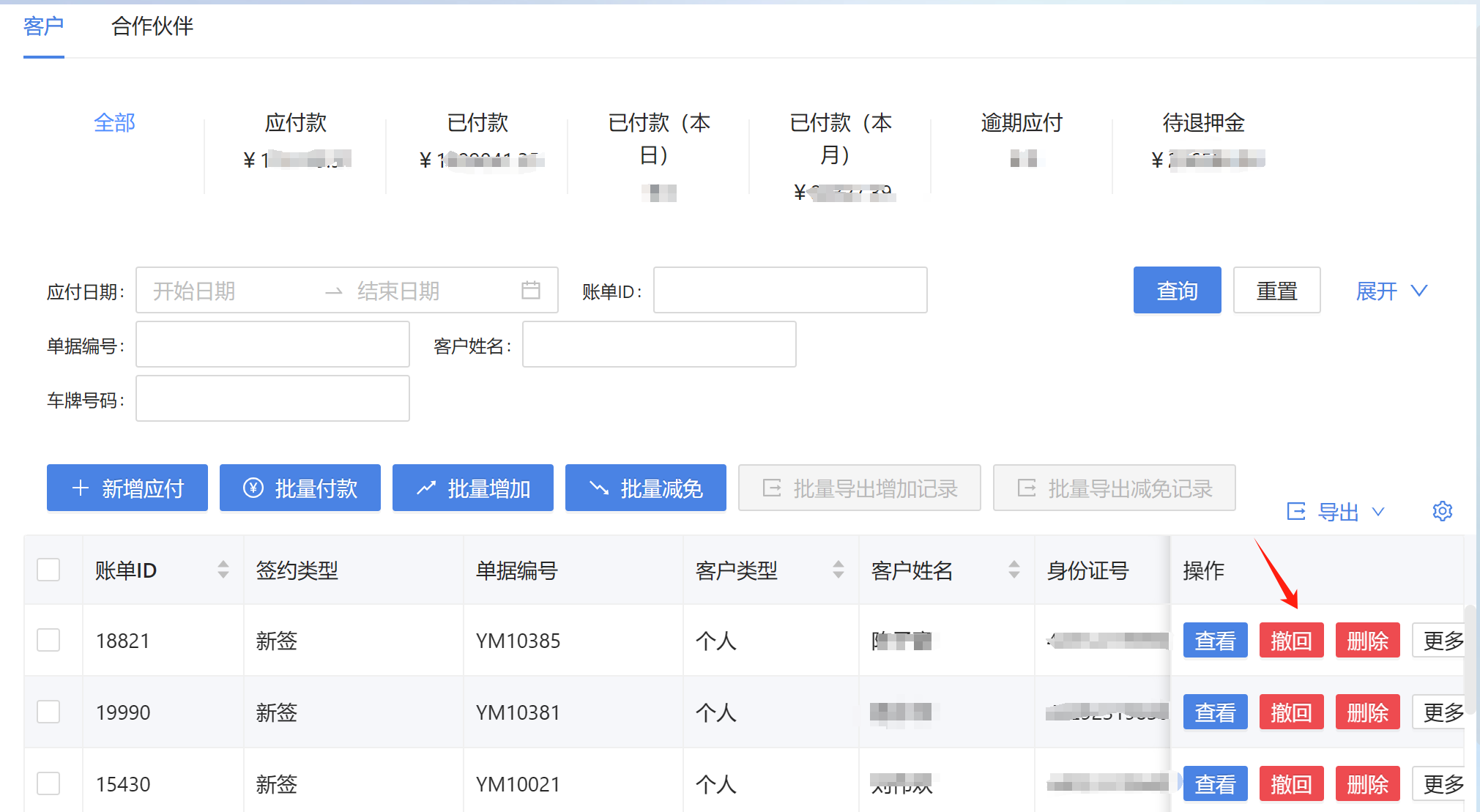Viewport: 1480px width, 812px height.
Task: Open 更多 menu for bill 18821
Action: point(1440,641)
